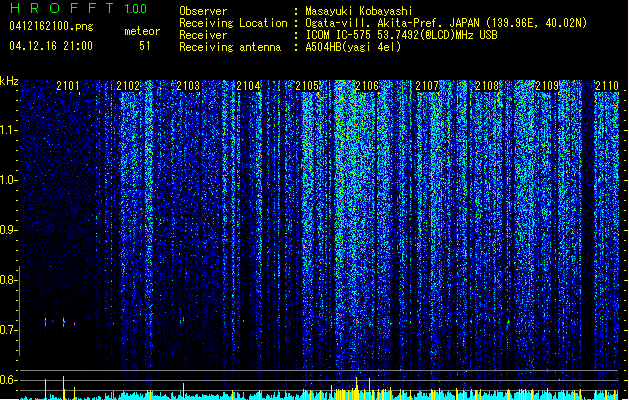The image size is (629, 400).
Task: Click the 1.1 frequency axis label
Action: (x=9, y=130)
